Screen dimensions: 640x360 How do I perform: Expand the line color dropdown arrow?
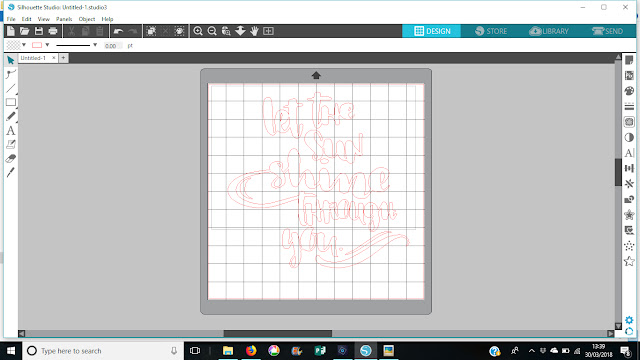point(47,45)
